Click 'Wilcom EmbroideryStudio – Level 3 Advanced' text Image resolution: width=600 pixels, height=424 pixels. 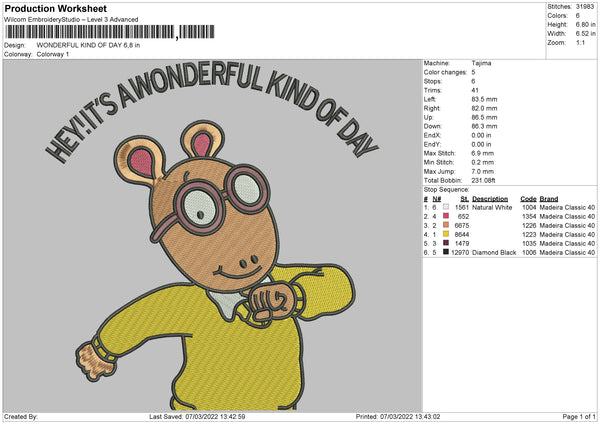tap(71, 20)
